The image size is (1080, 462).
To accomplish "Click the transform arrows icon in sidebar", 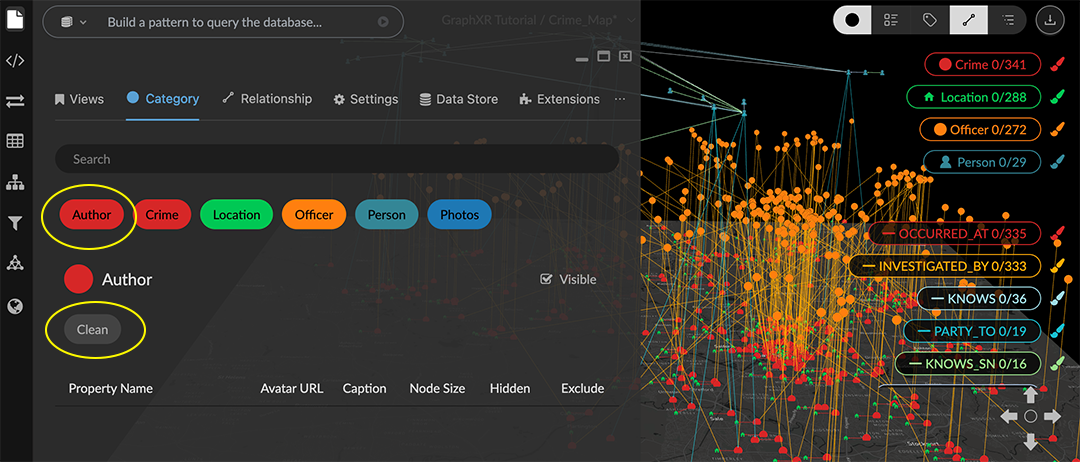I will [x=15, y=101].
